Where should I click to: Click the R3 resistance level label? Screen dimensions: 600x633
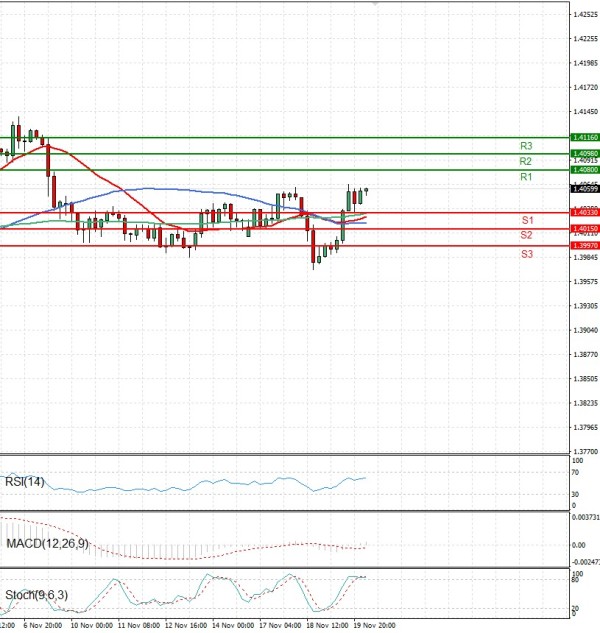point(525,145)
